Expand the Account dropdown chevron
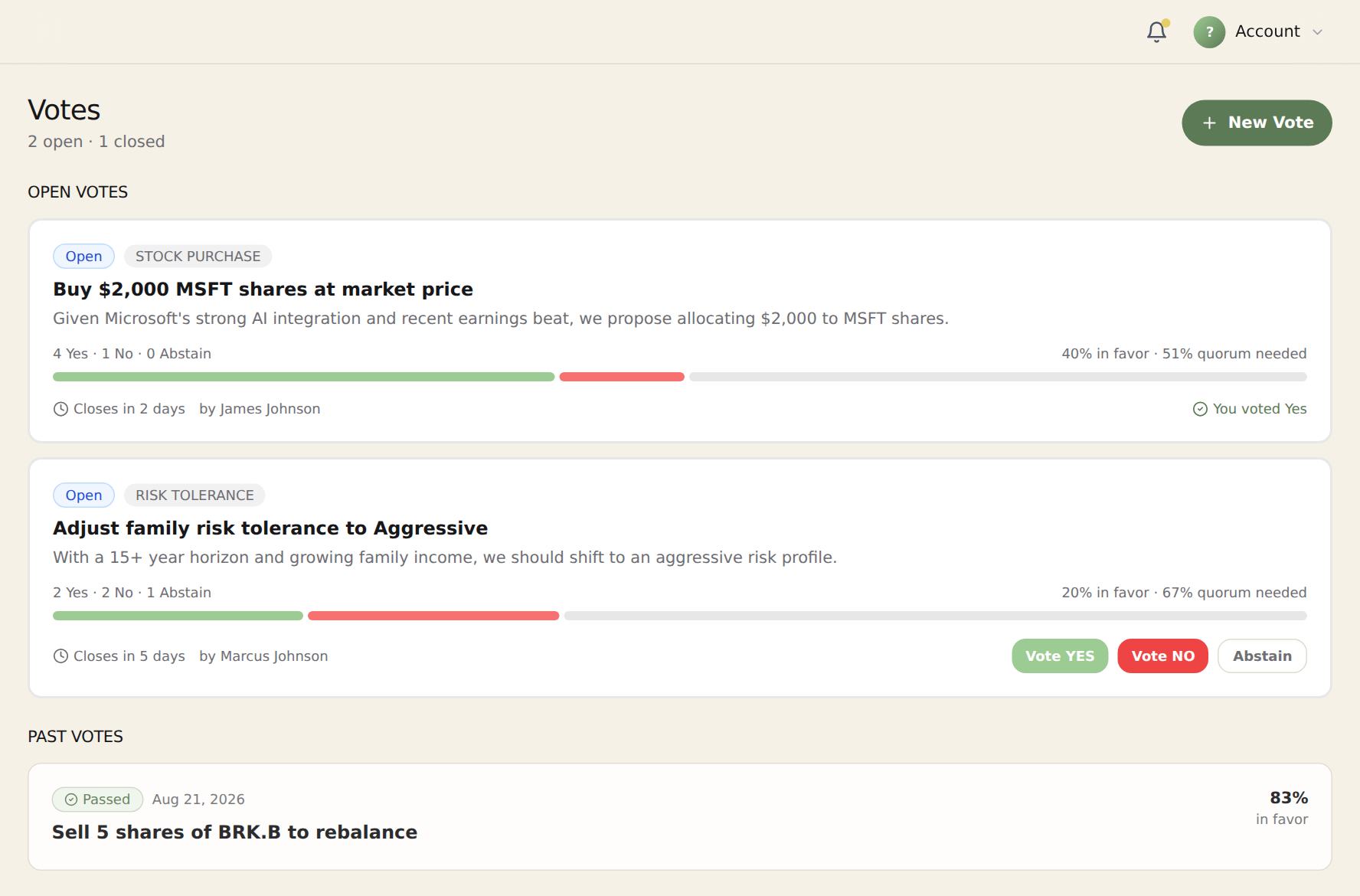1360x896 pixels. (x=1317, y=32)
